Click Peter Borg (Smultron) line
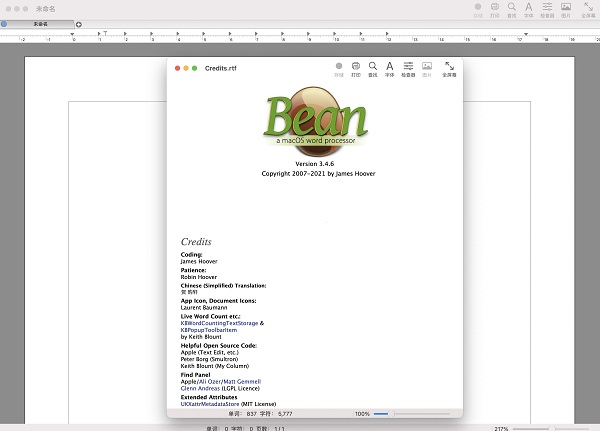The height and width of the screenshot is (431, 600). click(x=209, y=359)
